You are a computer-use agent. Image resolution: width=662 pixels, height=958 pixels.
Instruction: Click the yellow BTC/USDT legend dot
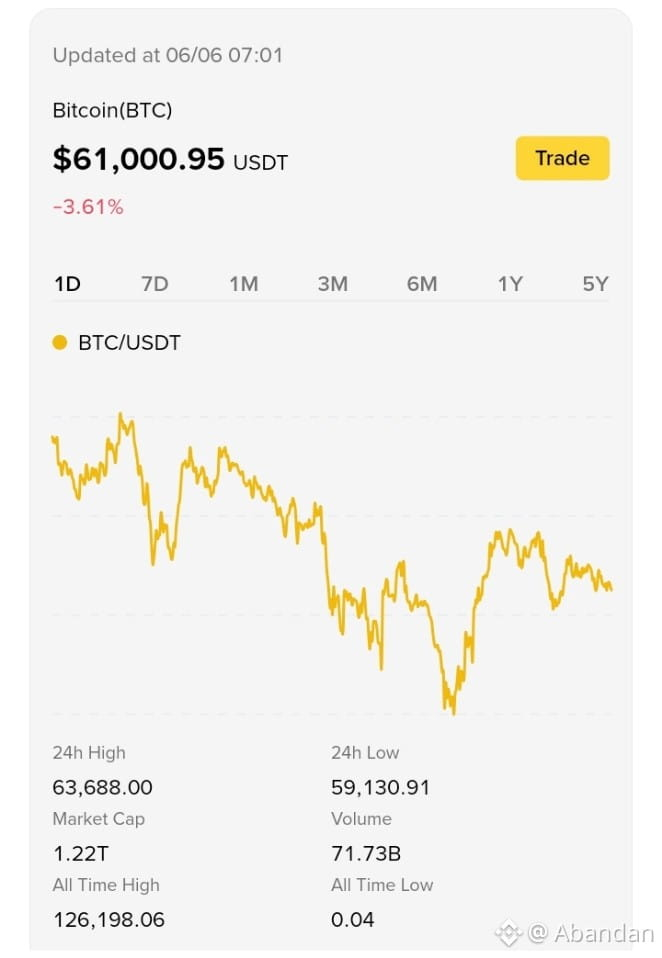tap(60, 343)
